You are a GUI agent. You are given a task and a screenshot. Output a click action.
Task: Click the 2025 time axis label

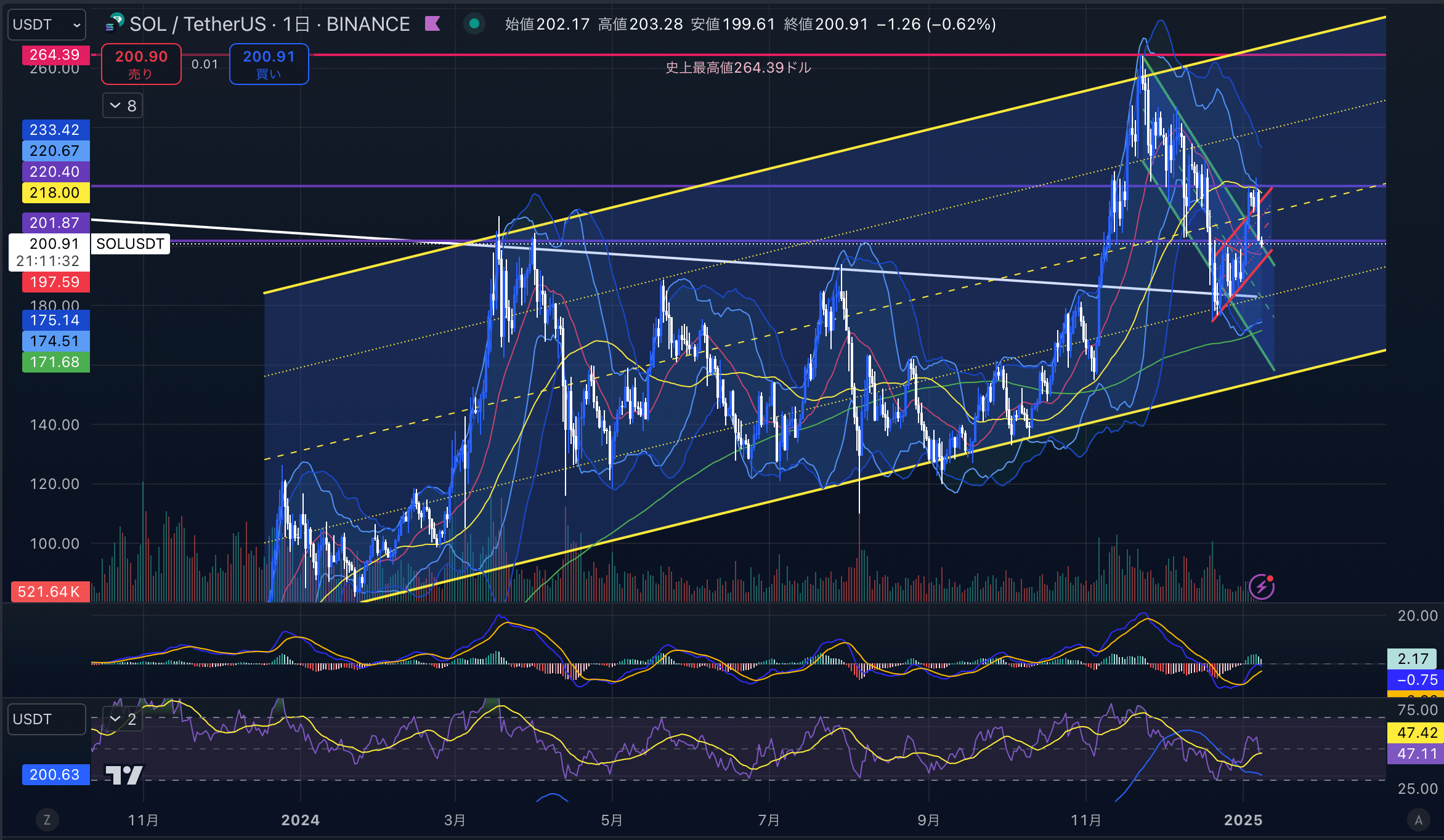tap(1243, 820)
